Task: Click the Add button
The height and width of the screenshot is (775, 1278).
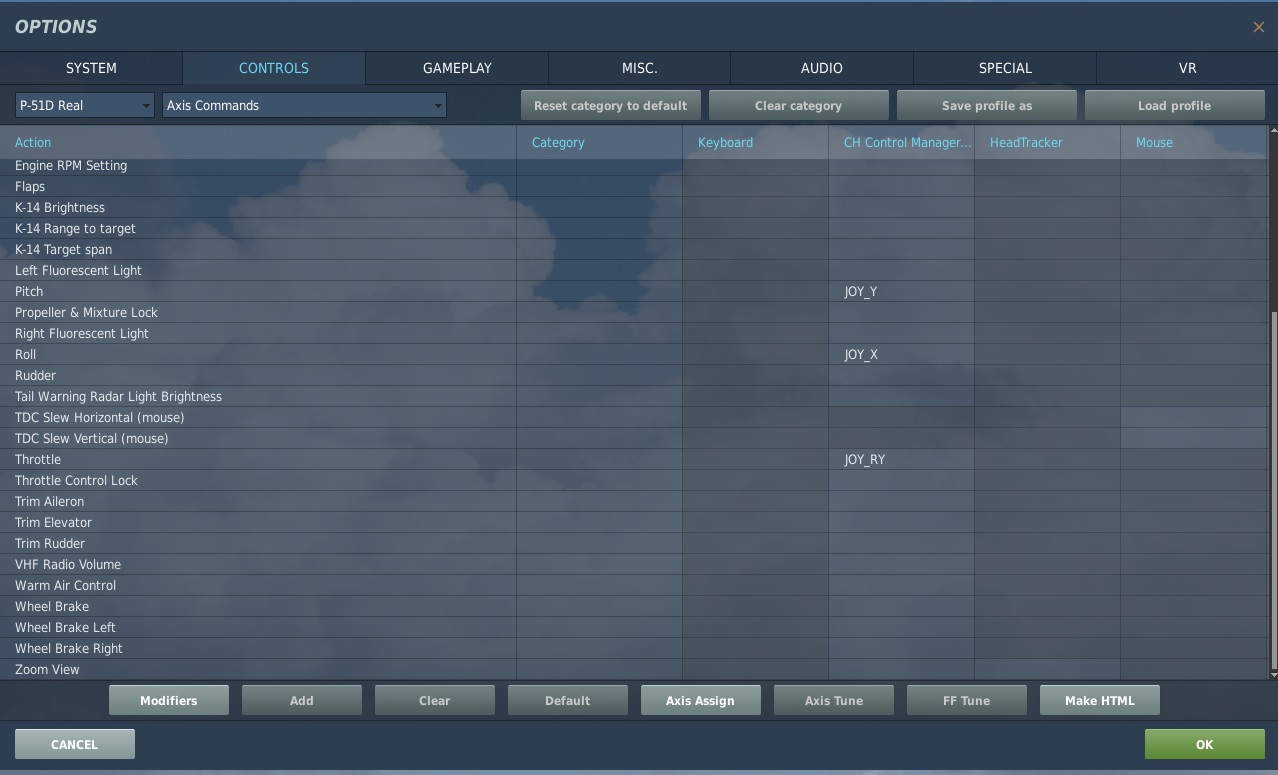Action: click(301, 700)
